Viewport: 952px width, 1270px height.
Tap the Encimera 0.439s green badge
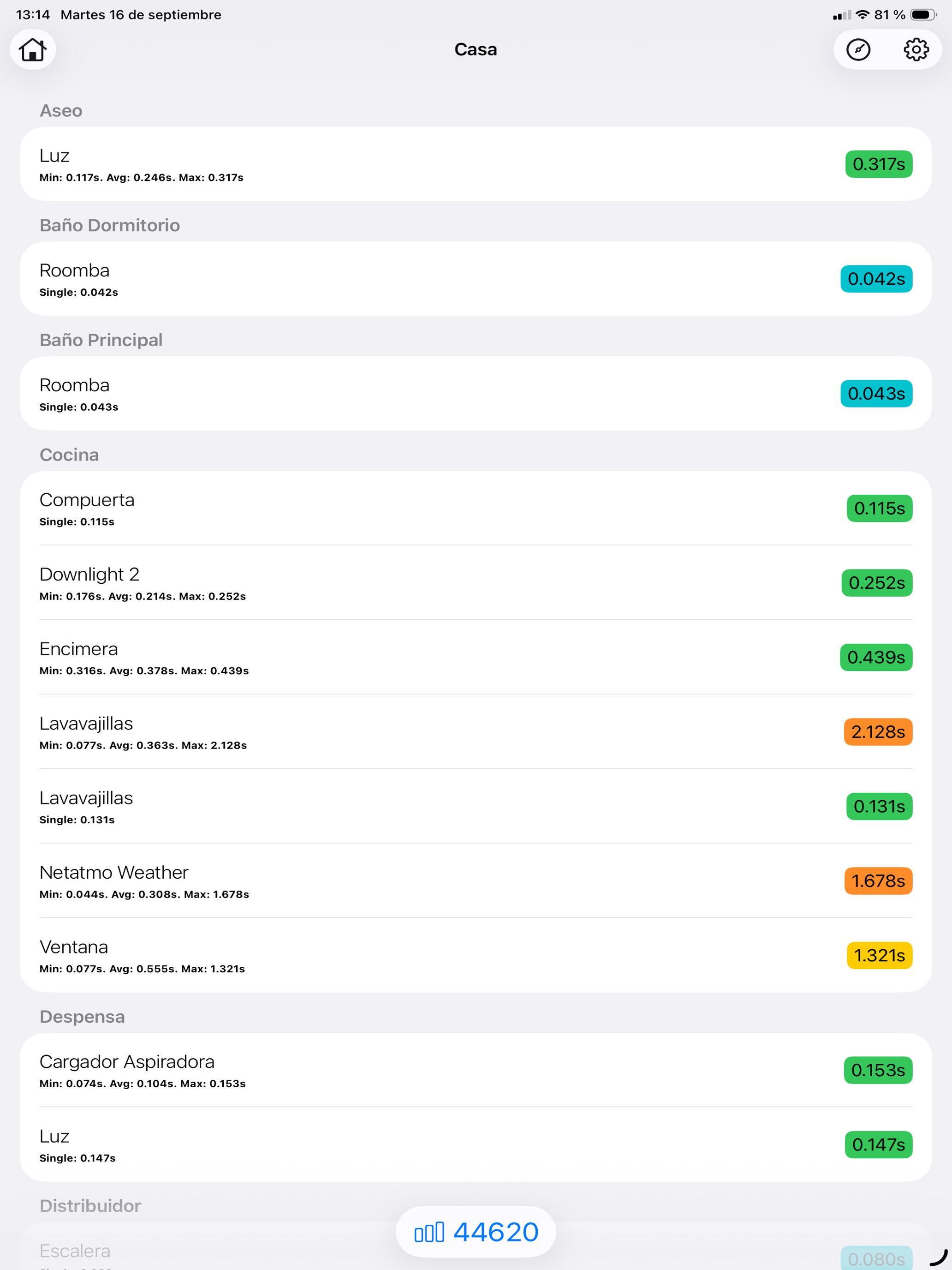coord(876,658)
